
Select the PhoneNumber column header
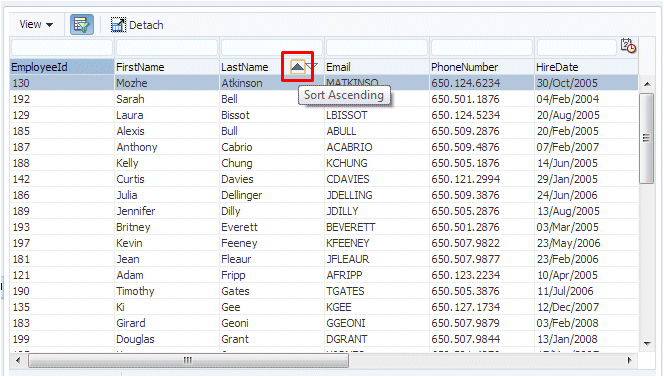click(482, 67)
